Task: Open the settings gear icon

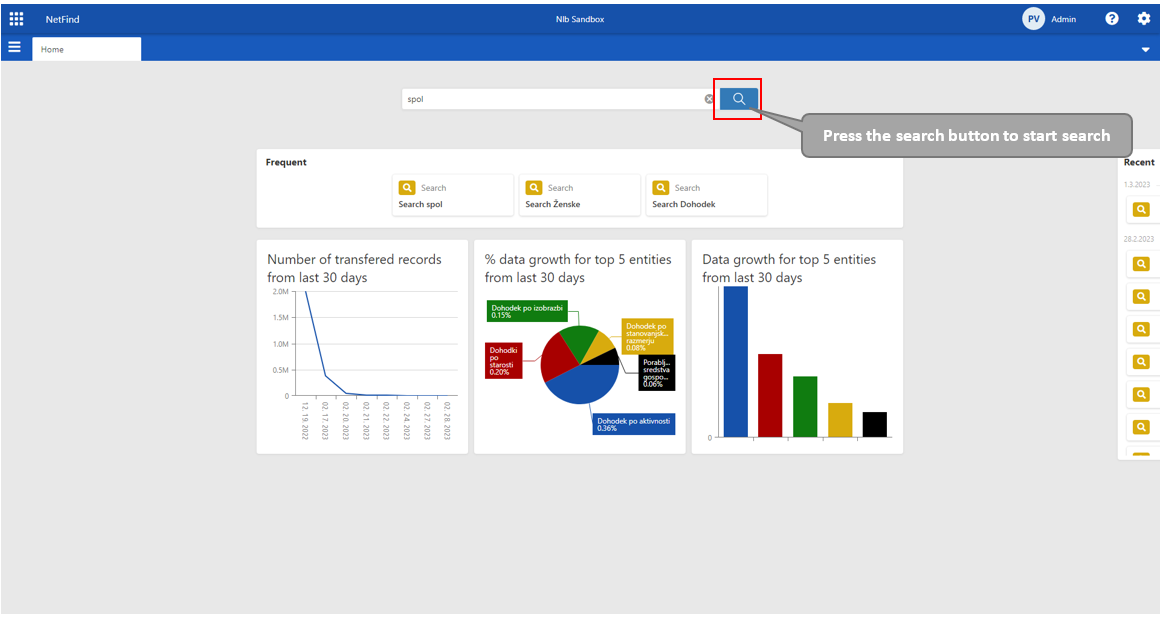Action: pyautogui.click(x=1144, y=19)
